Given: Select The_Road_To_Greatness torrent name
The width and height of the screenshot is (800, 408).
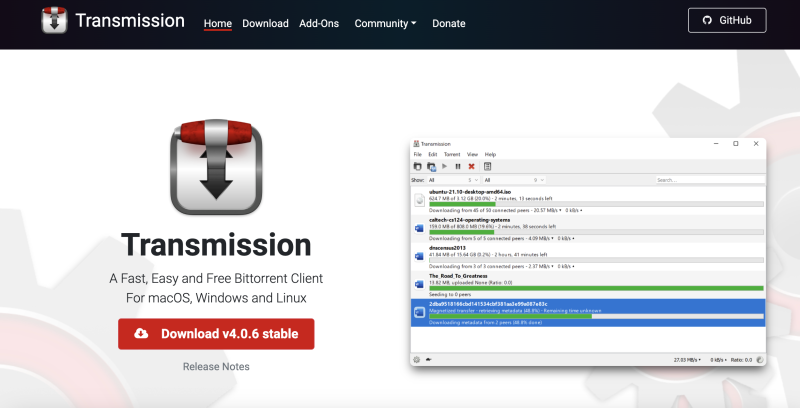Looking at the screenshot, I should 458,276.
